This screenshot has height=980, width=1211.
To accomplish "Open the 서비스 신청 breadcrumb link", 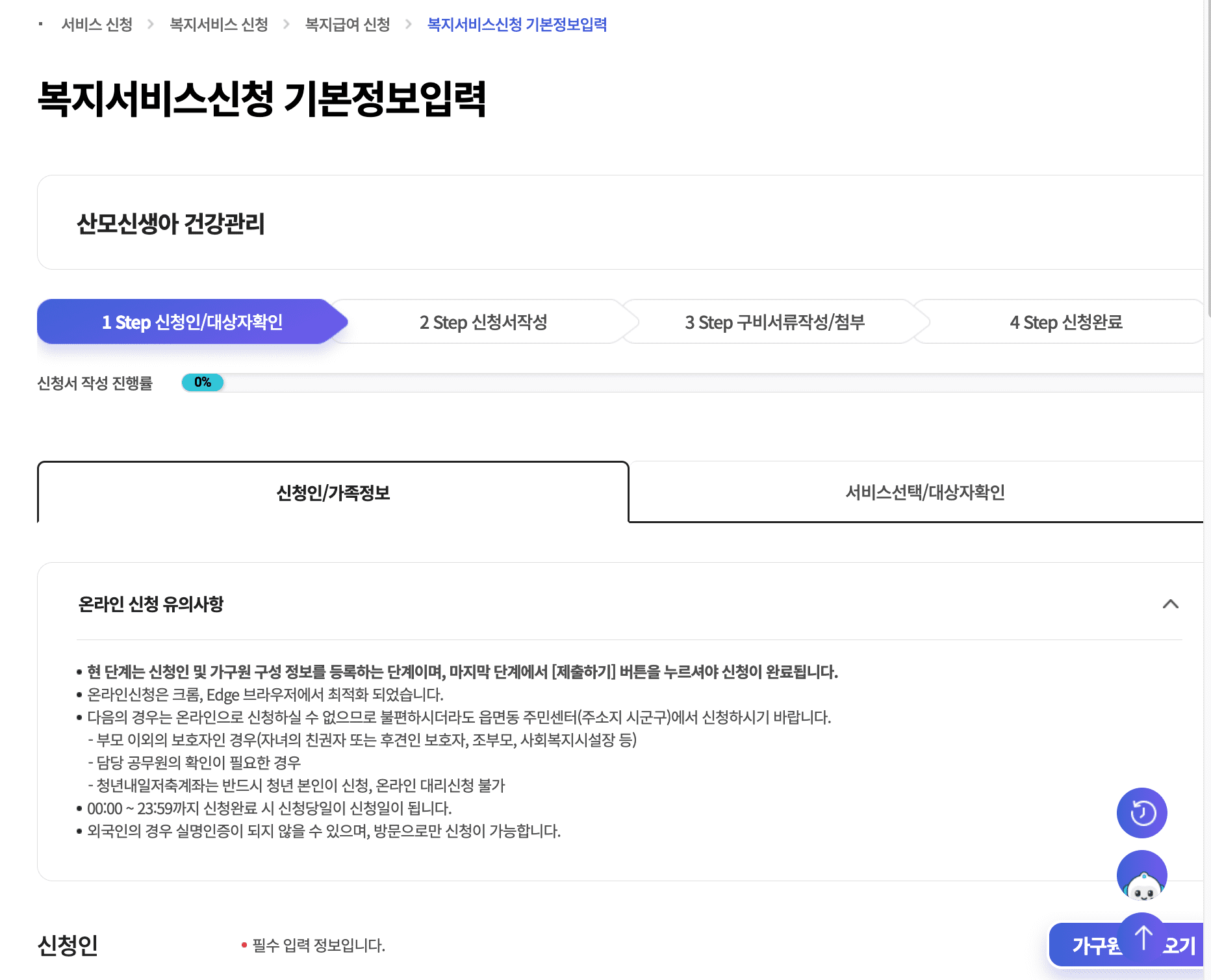I will (96, 25).
